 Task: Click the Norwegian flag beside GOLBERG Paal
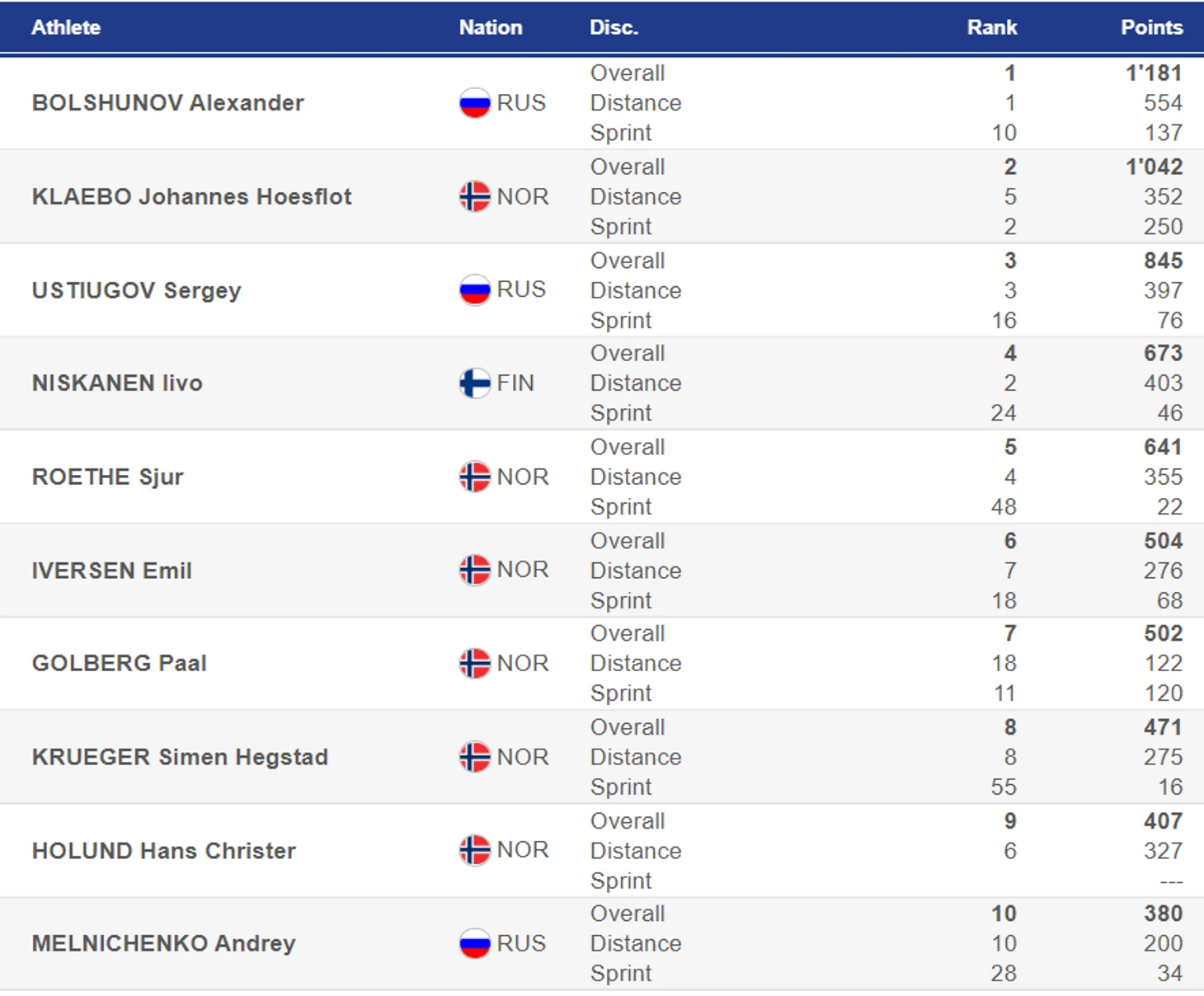475,663
